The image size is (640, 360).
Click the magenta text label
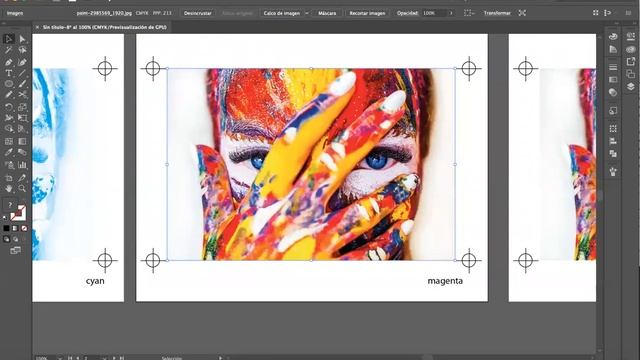click(445, 281)
